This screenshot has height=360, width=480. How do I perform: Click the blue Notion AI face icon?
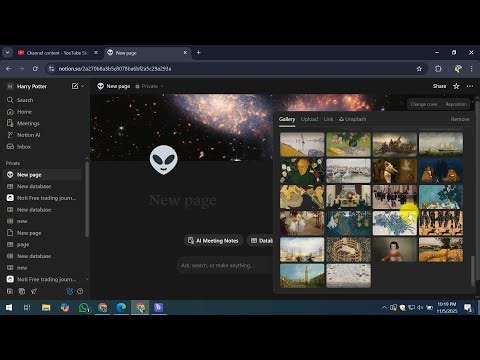(70, 292)
